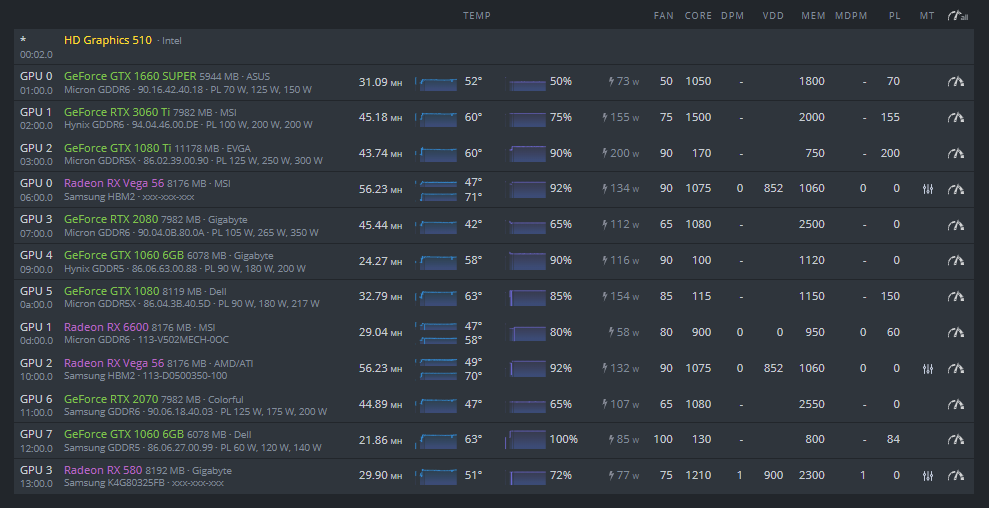Screen dimensions: 989x508
Task: Click memory clock value 2550 for RTX 2070
Action: click(x=811, y=405)
